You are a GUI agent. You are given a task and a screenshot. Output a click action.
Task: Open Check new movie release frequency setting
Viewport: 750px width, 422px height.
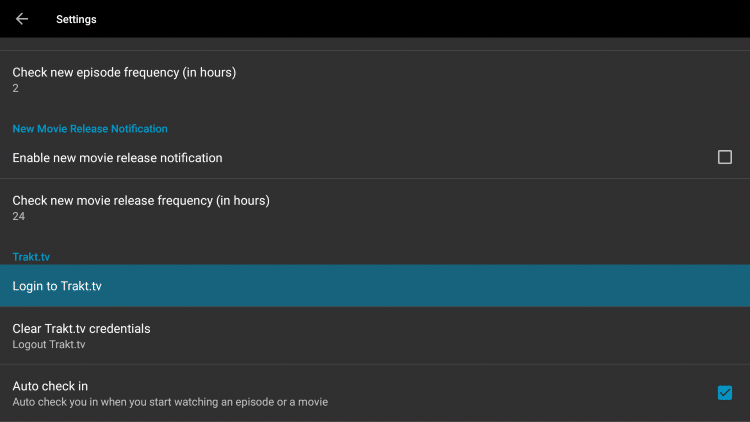141,200
